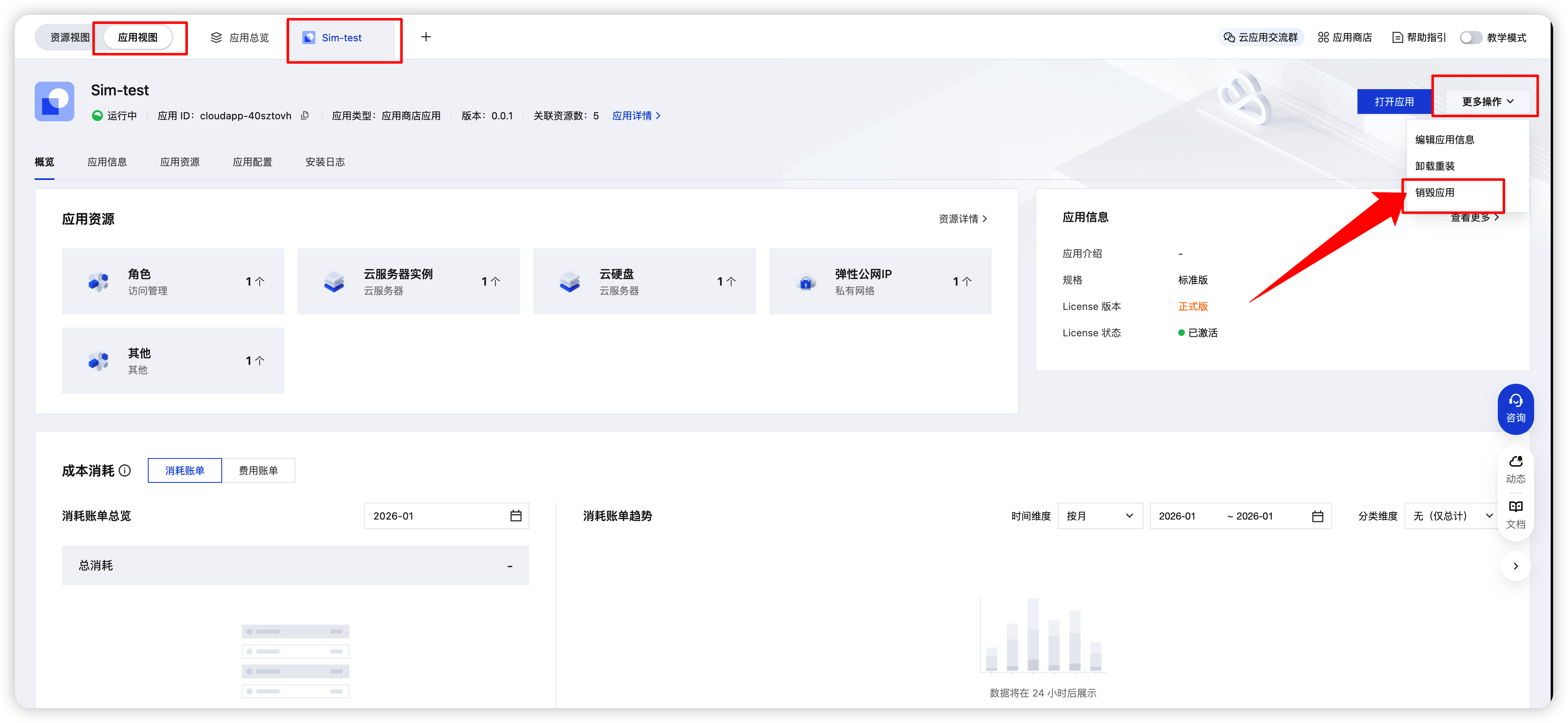Select the 费用账单 bill option
Viewport: 1568px width, 723px height.
258,470
